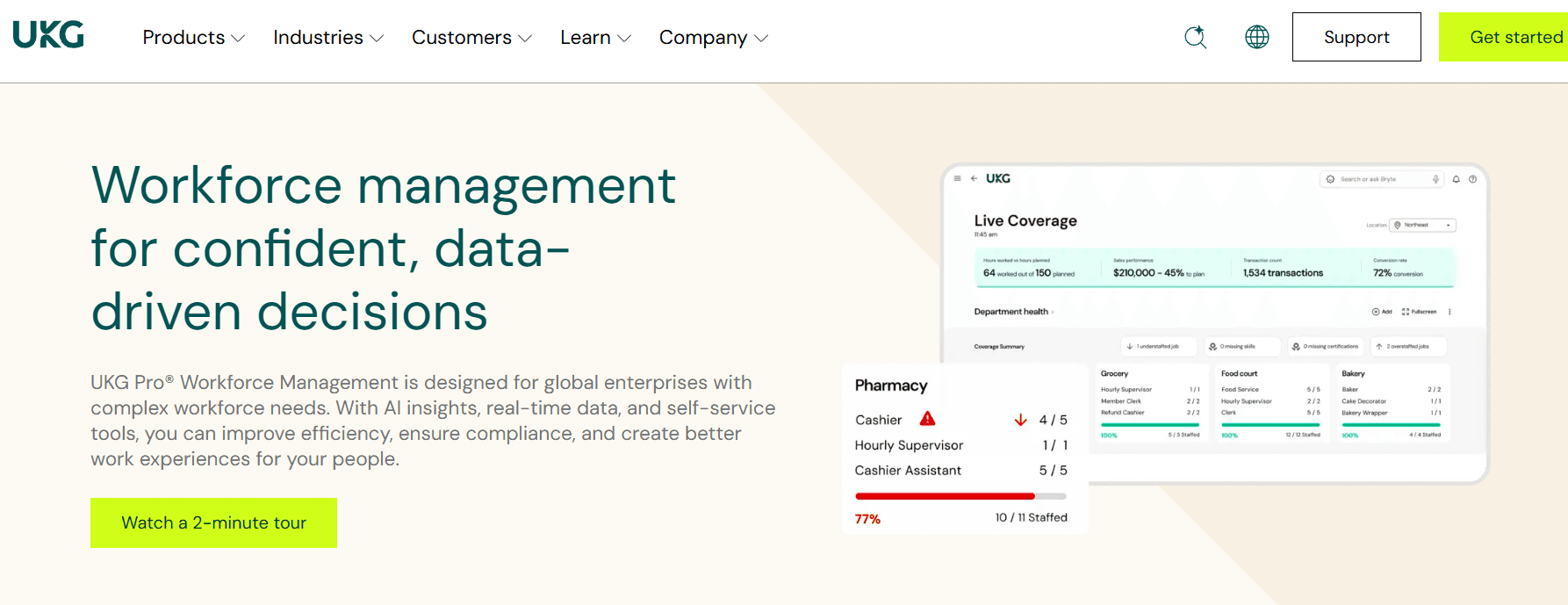
Task: Expand the Customers dropdown
Action: [x=471, y=38]
